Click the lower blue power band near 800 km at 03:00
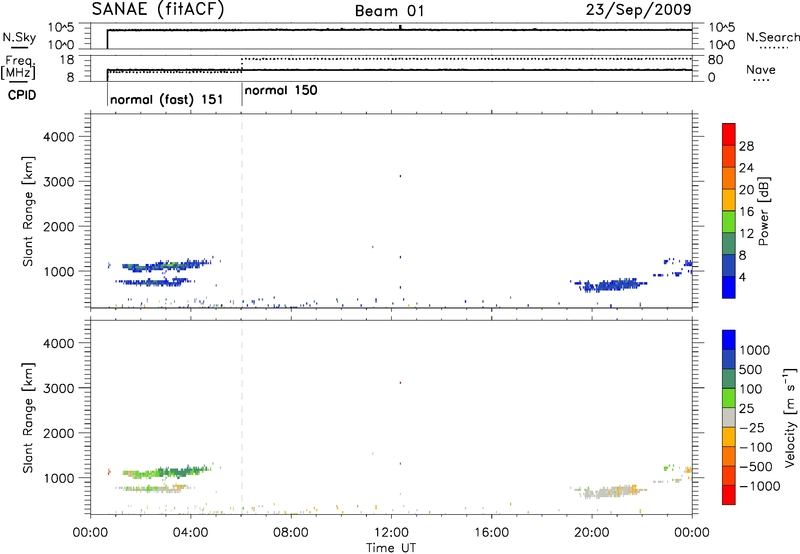The height and width of the screenshot is (554, 800). pos(153,282)
